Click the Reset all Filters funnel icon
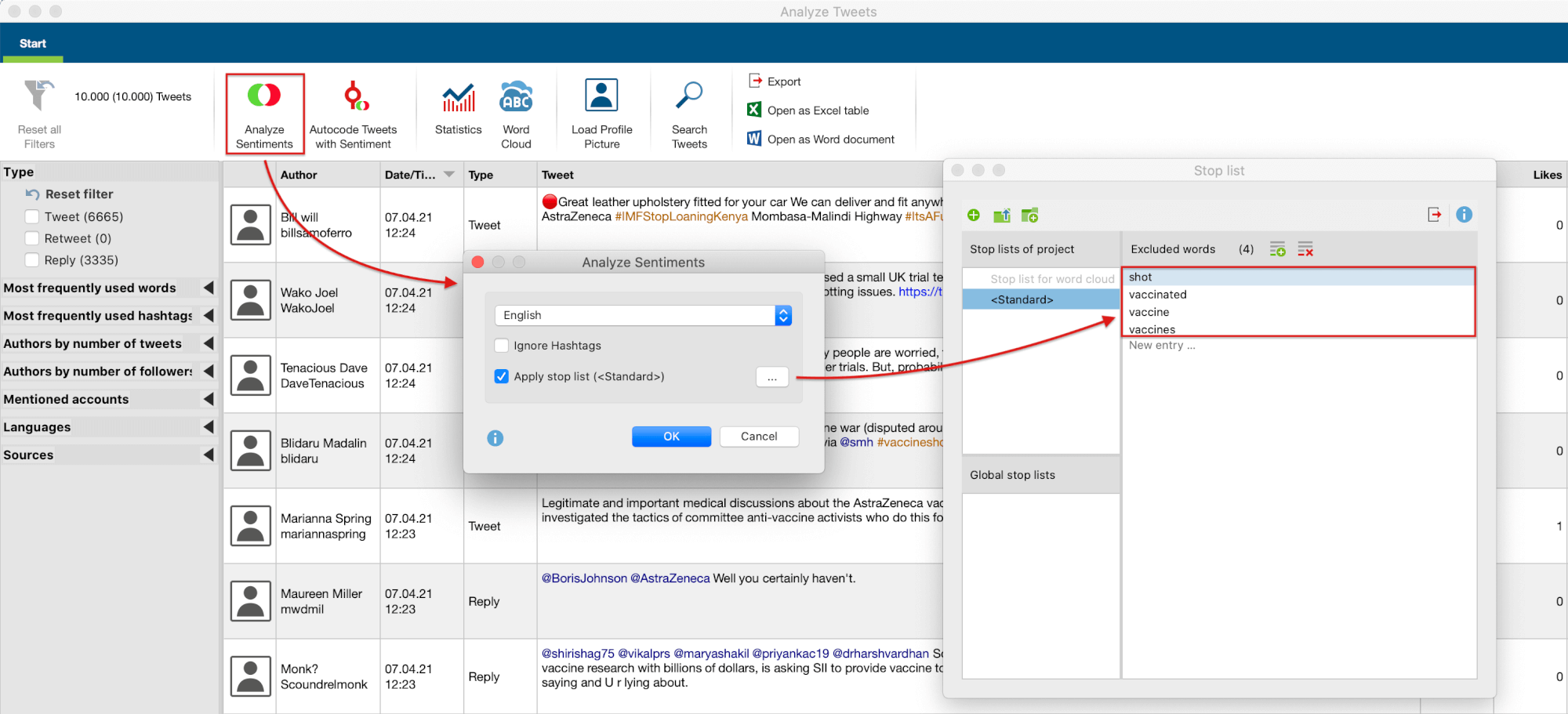The height and width of the screenshot is (714, 1568). click(x=38, y=96)
